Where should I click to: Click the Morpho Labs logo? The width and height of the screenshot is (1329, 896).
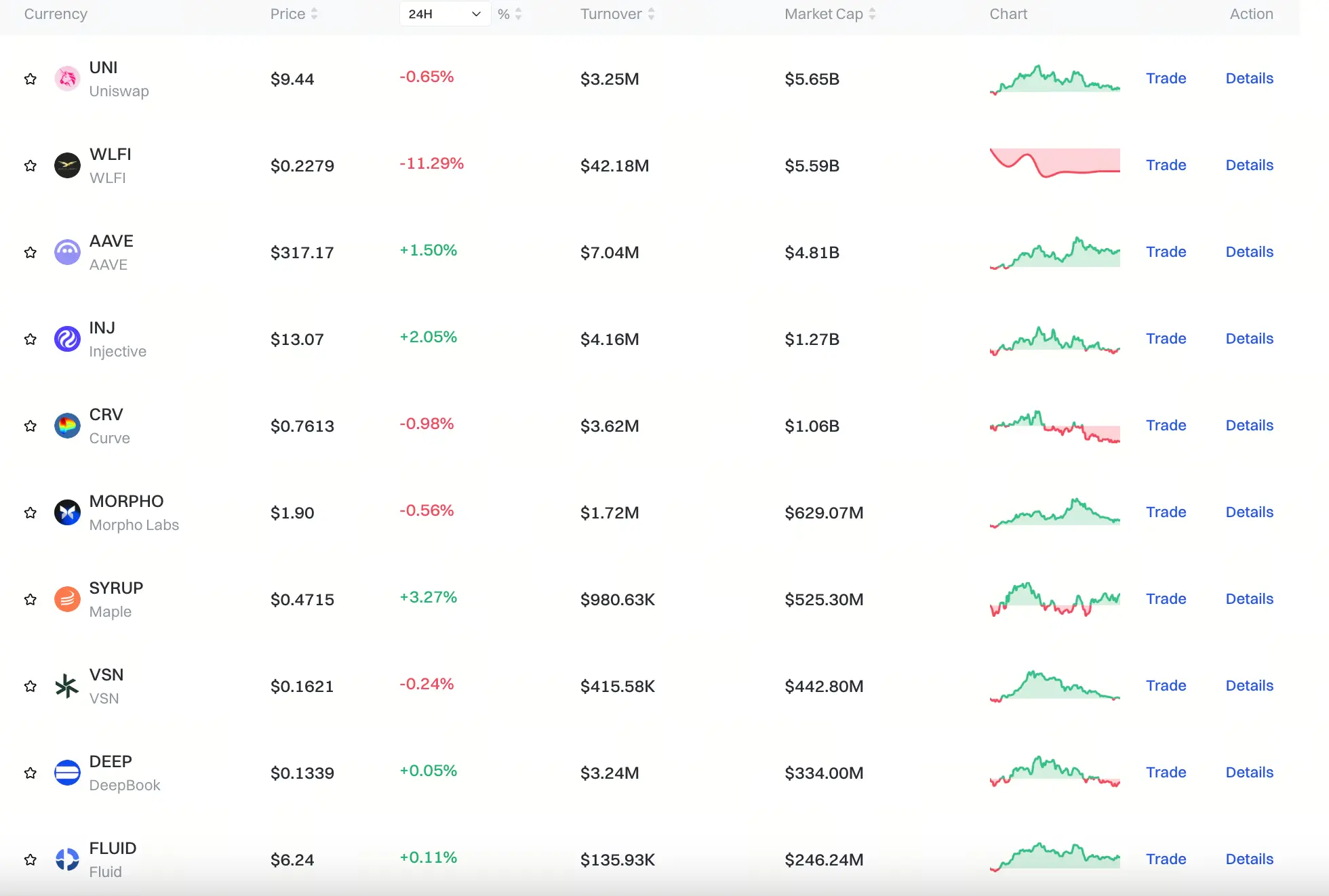(67, 512)
